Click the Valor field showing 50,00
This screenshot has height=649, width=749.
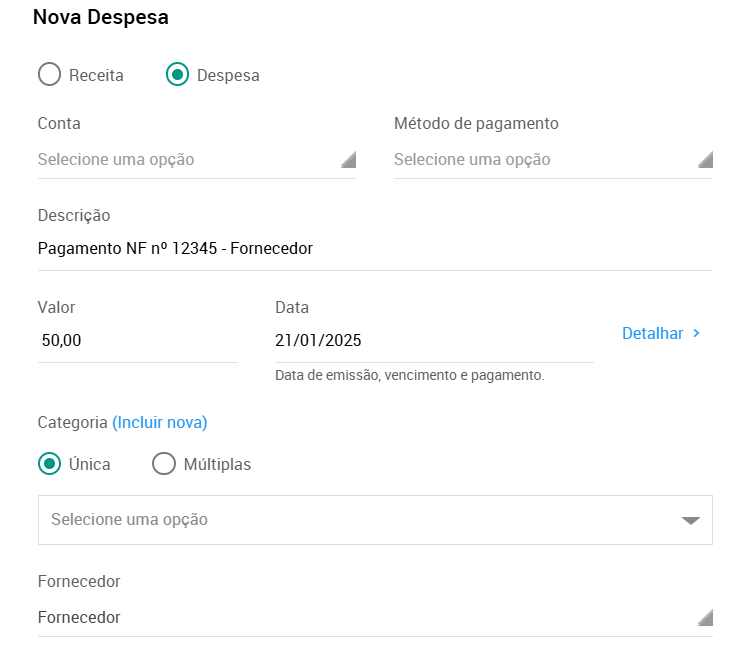click(x=138, y=340)
